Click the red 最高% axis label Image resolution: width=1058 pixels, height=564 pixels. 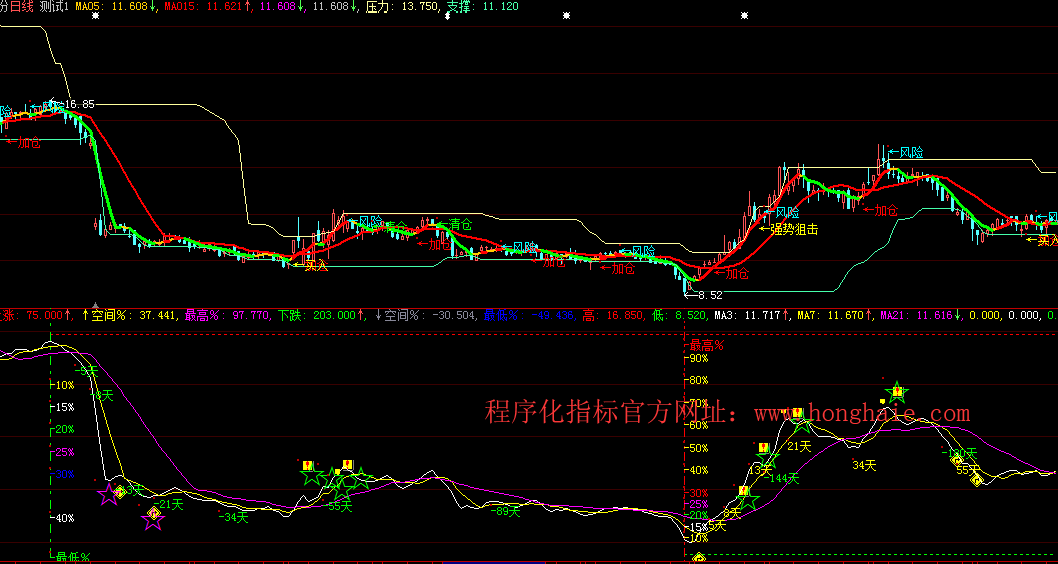[x=706, y=346]
